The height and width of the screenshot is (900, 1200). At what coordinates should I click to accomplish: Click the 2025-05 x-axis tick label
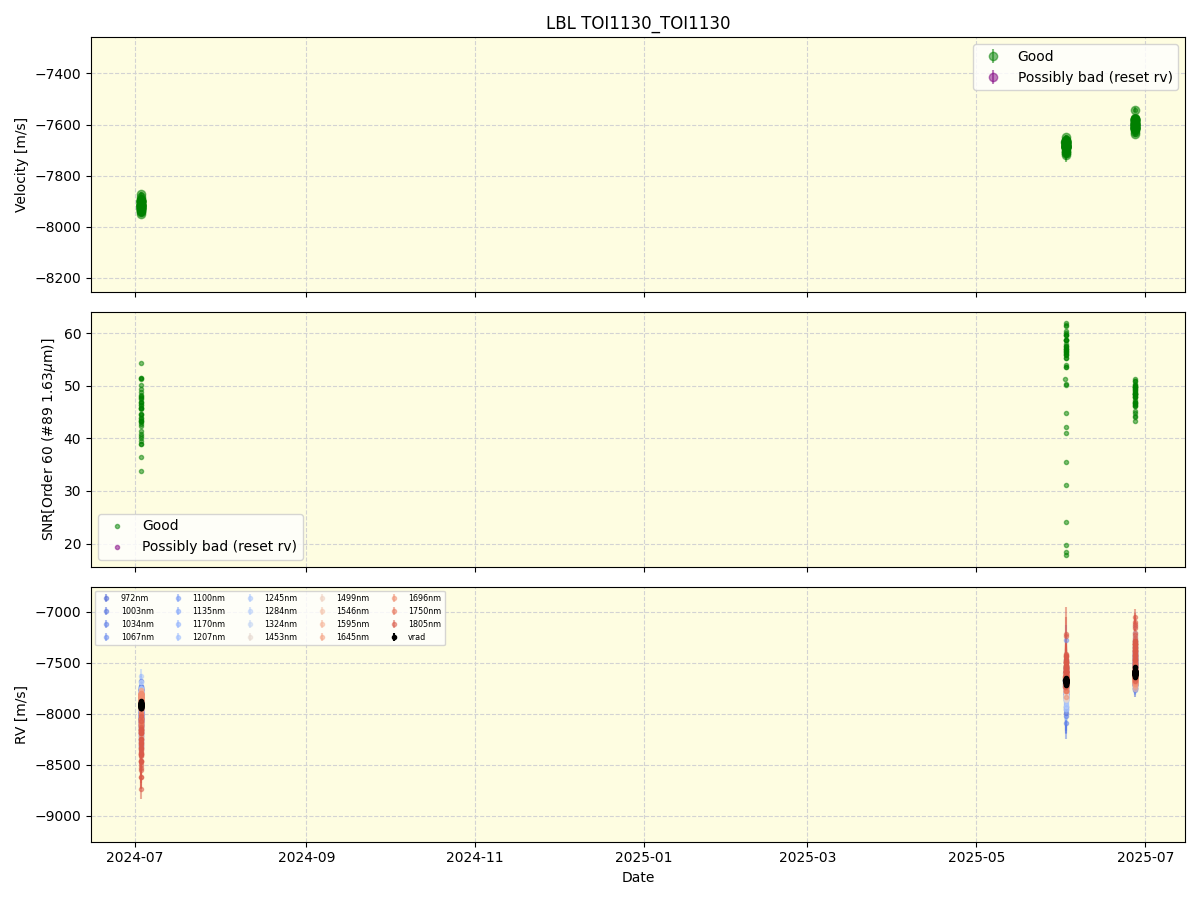point(976,857)
